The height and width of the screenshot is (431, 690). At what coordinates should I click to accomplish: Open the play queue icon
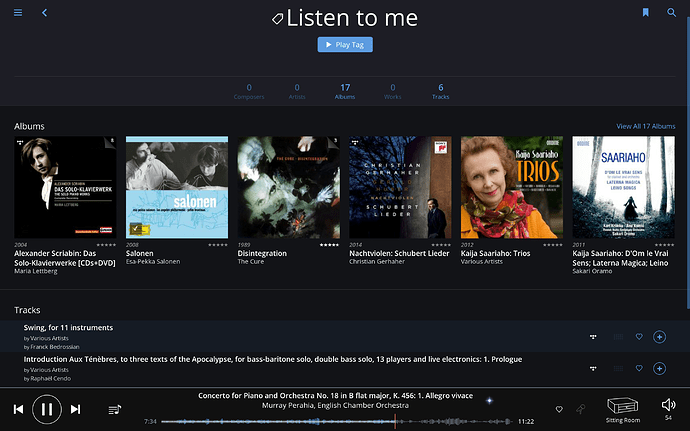click(115, 410)
